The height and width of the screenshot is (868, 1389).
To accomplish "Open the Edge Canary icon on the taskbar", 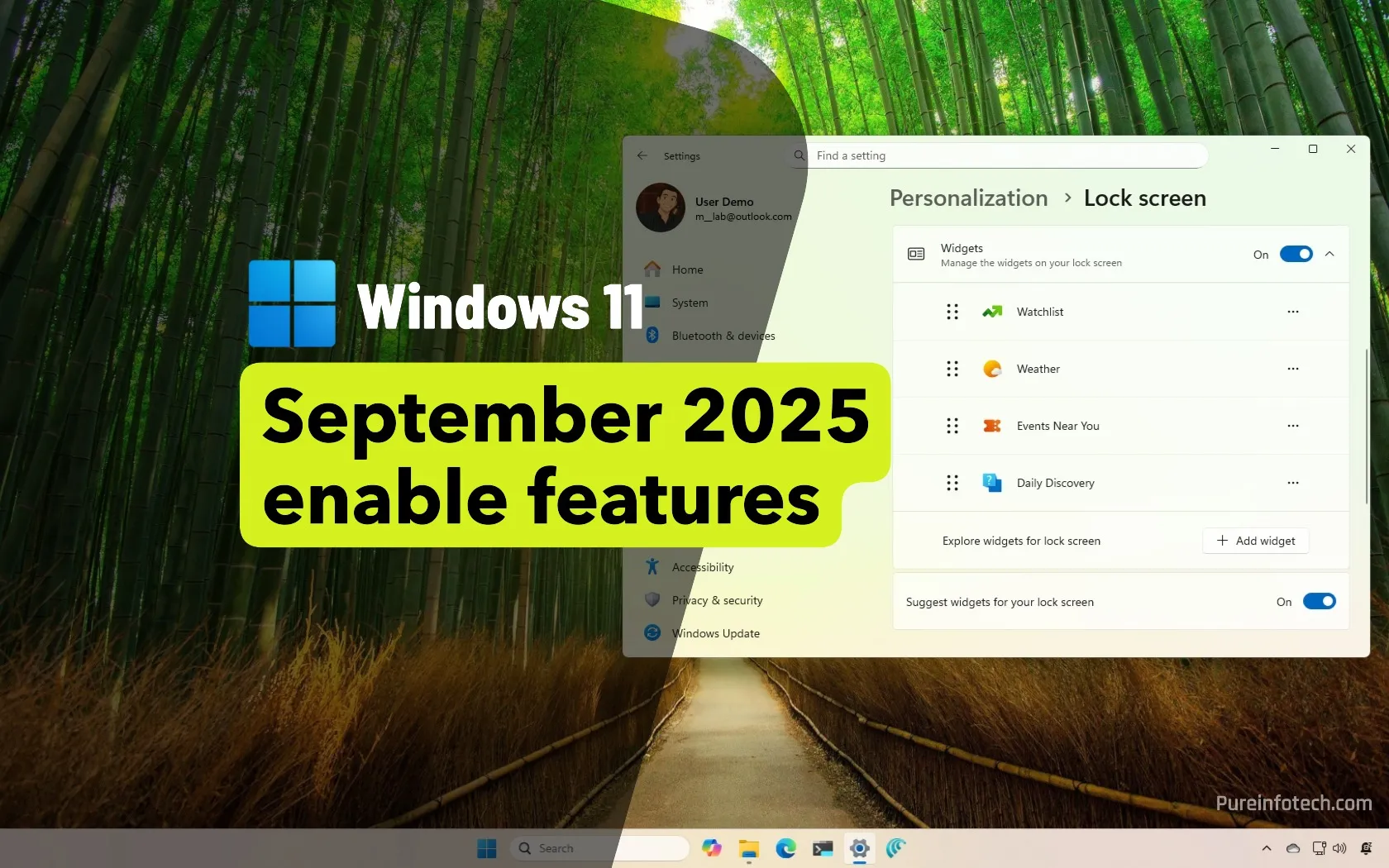I will [x=896, y=848].
